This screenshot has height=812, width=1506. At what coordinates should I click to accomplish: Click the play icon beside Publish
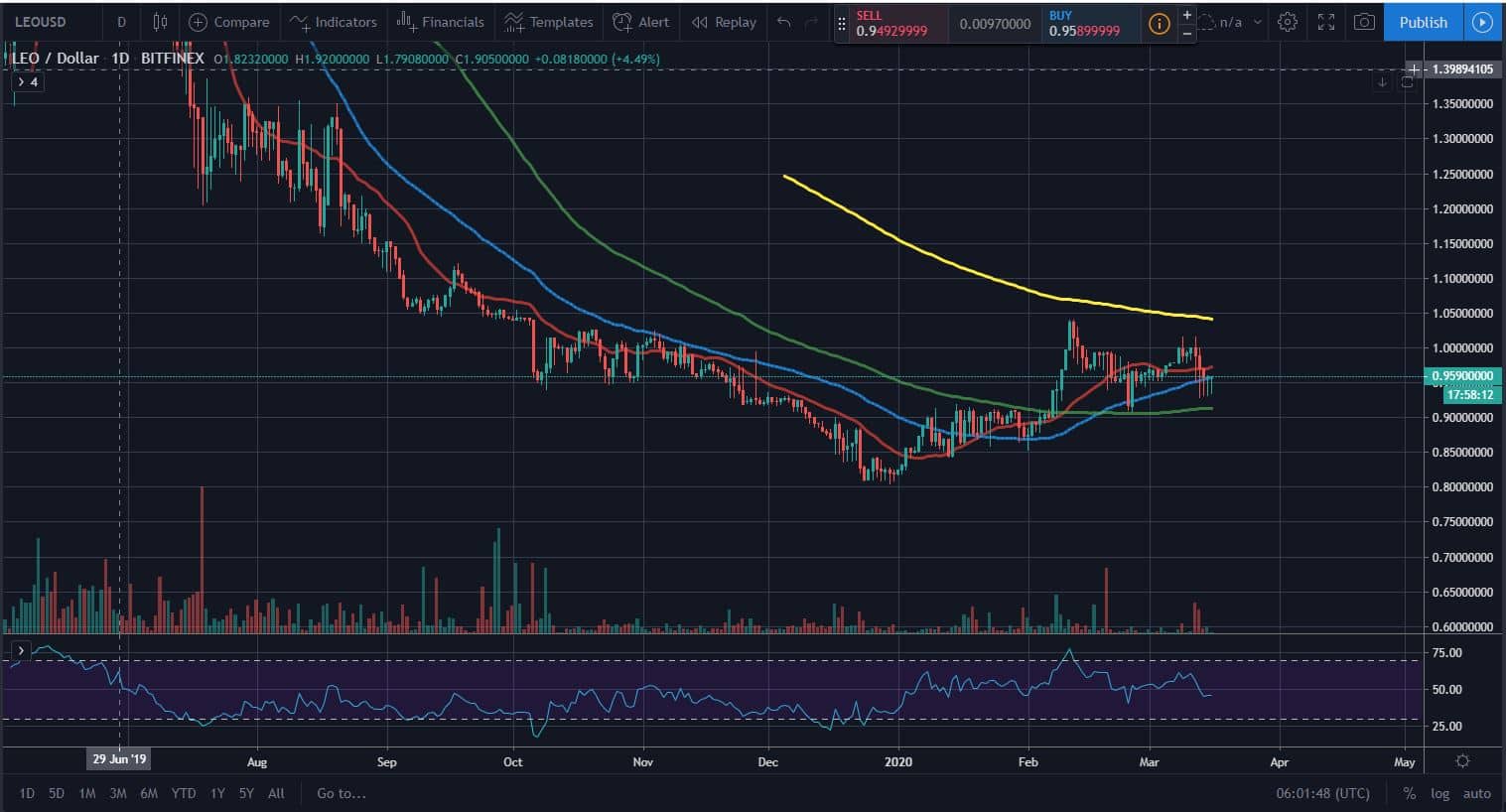tap(1483, 22)
